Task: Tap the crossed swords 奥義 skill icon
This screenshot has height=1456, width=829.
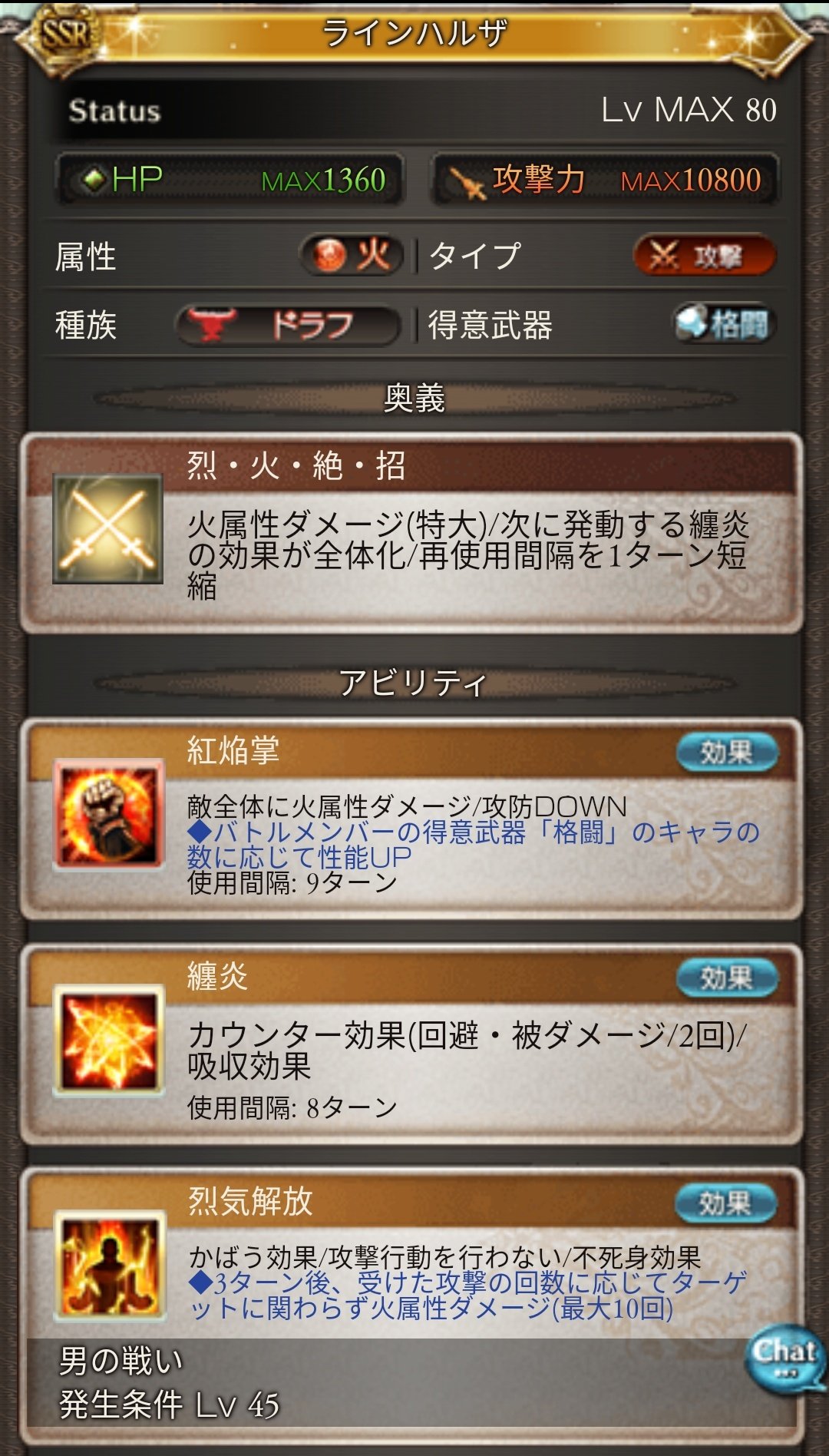Action: click(x=107, y=528)
